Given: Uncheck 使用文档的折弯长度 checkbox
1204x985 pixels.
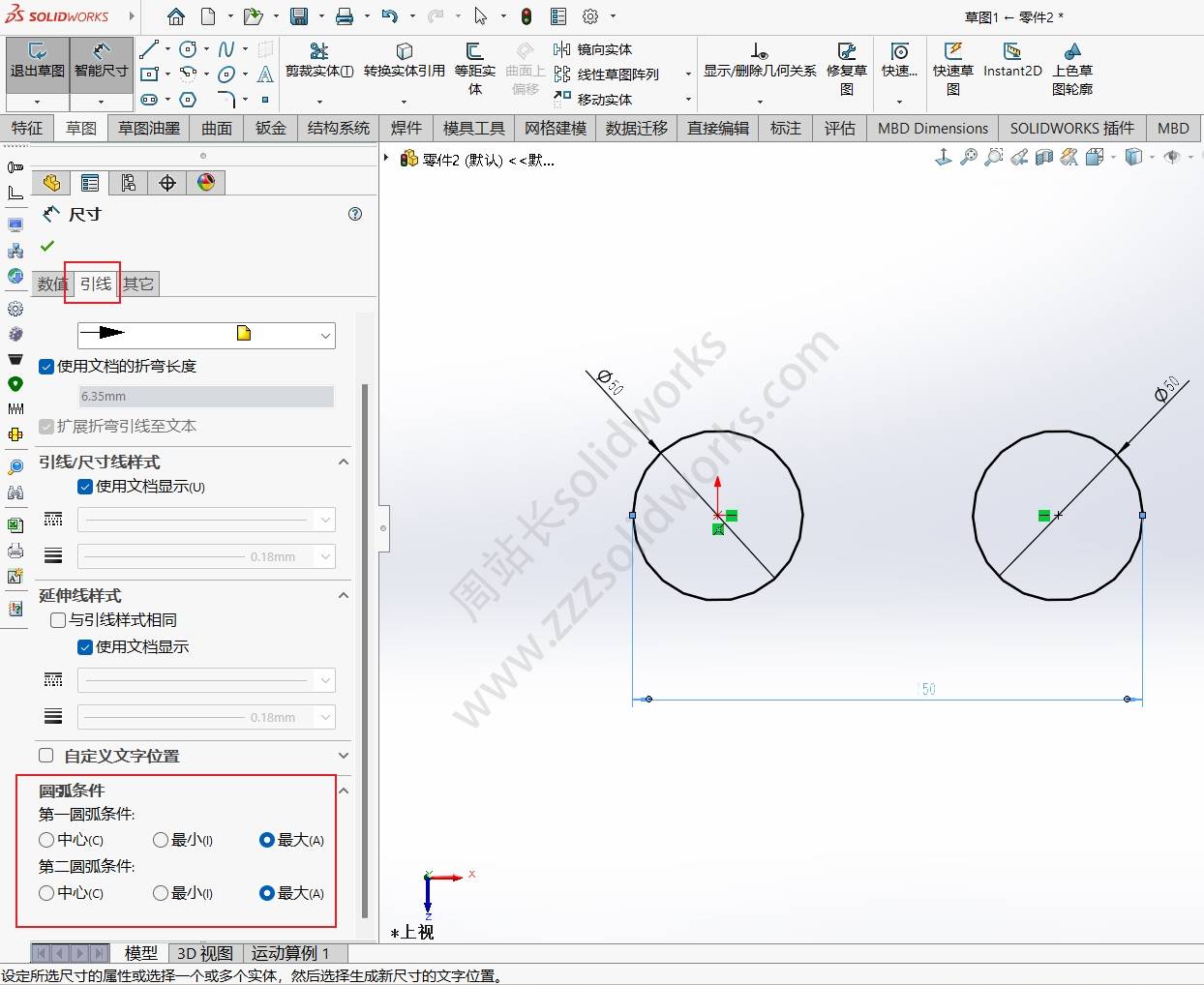Looking at the screenshot, I should 46,367.
